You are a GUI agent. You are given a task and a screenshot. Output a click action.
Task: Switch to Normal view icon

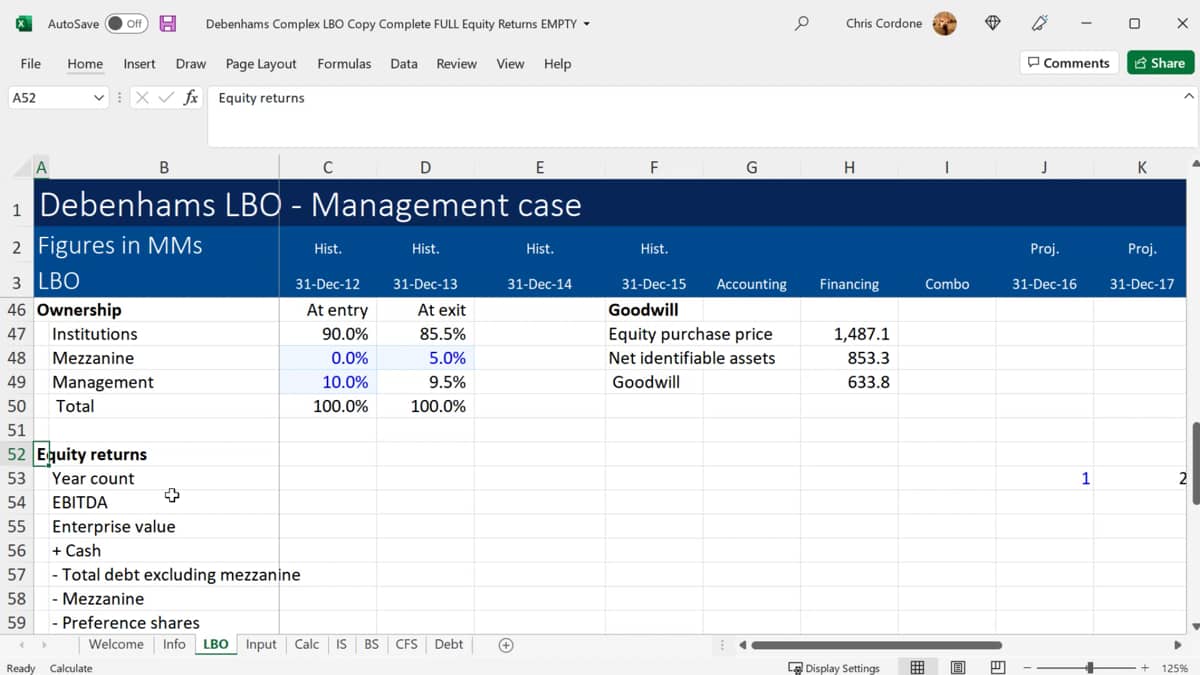tap(917, 667)
